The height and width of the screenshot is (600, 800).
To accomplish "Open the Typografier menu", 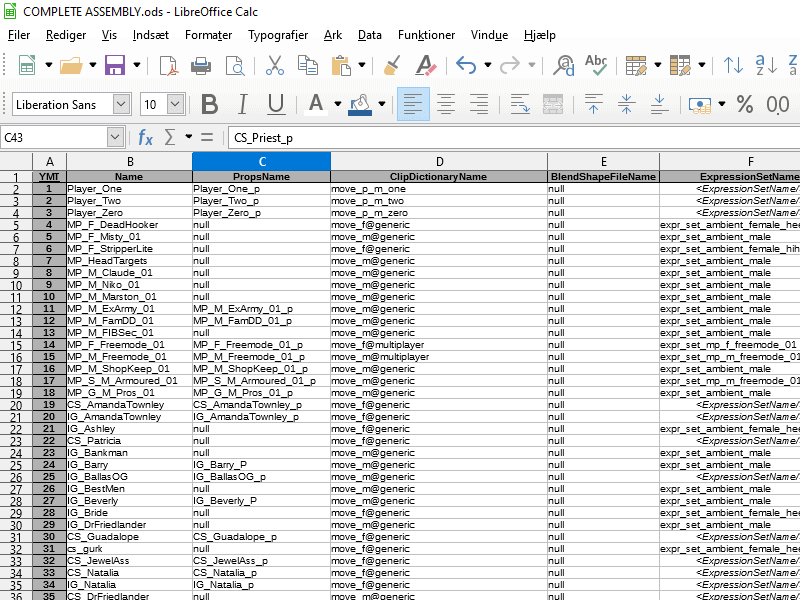I will pos(278,35).
